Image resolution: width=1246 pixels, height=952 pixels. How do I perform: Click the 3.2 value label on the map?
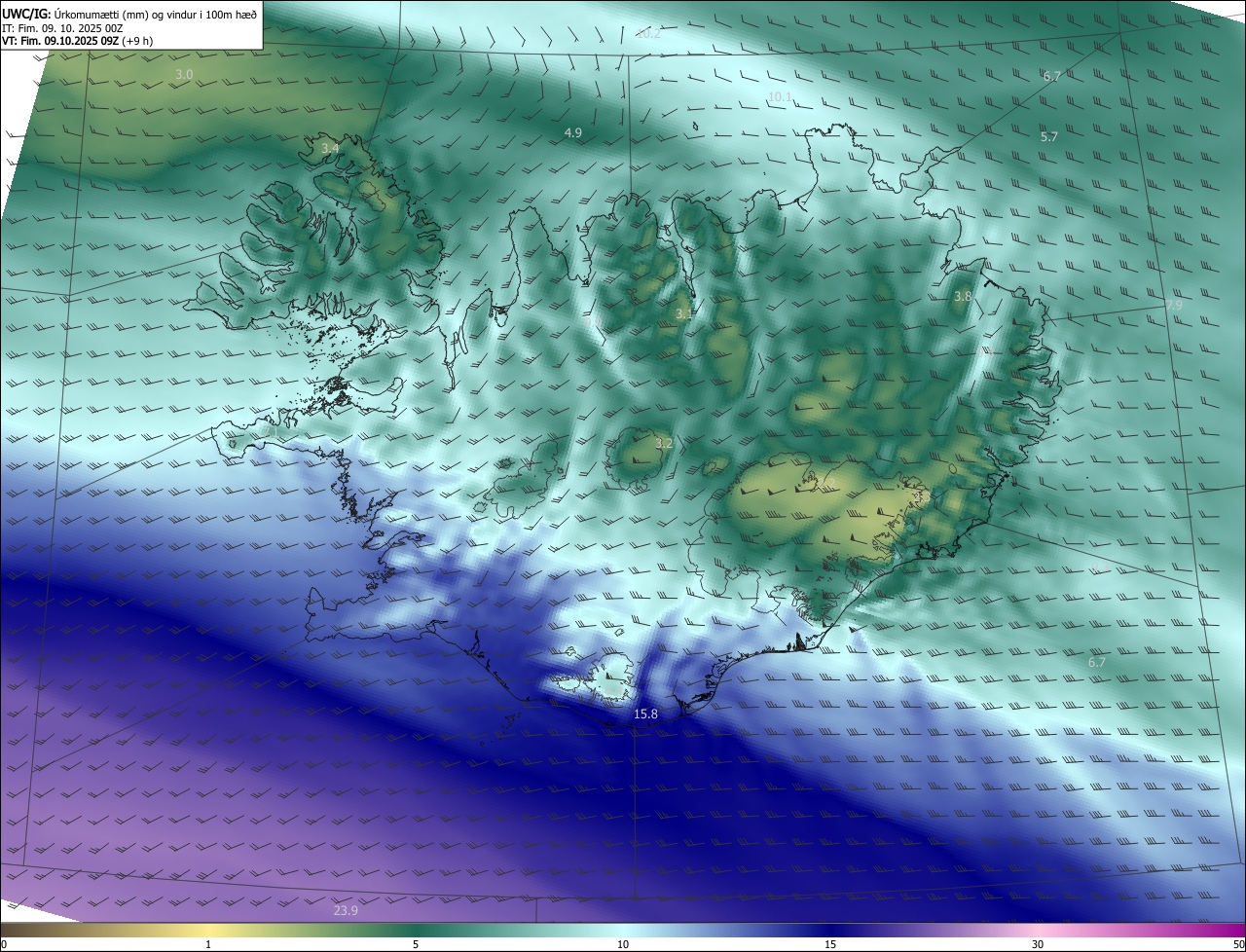click(x=663, y=443)
